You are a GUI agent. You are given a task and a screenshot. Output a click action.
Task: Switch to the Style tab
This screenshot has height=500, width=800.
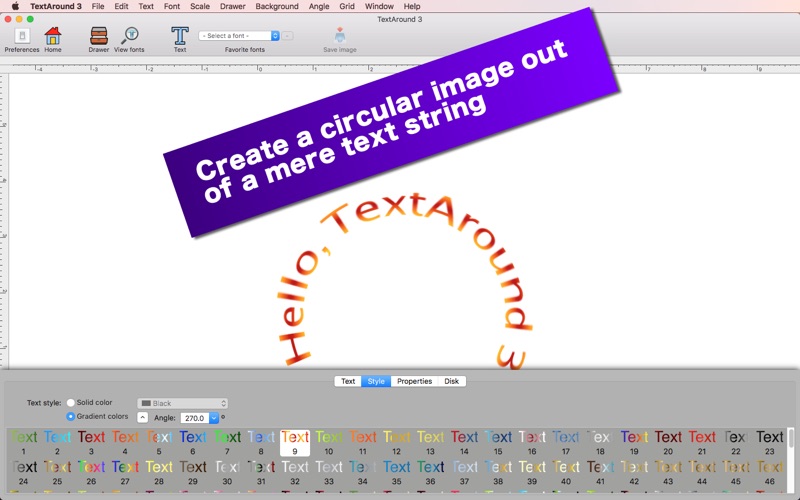coord(376,381)
